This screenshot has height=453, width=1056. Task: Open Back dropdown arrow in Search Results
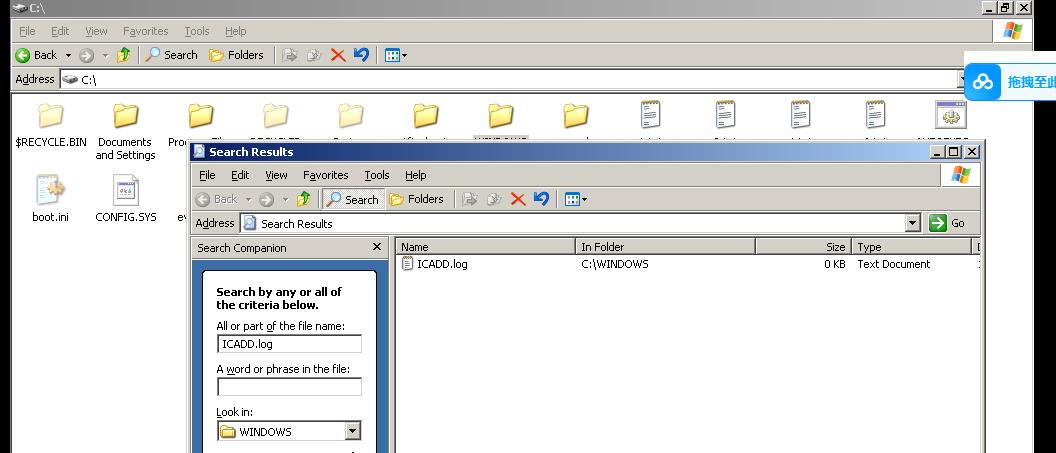point(249,199)
